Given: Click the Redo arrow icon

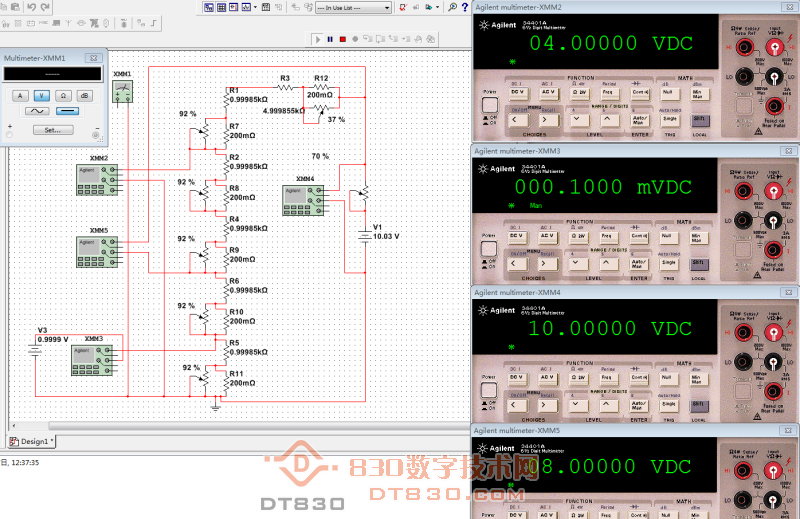Looking at the screenshot, I should click(47, 7).
